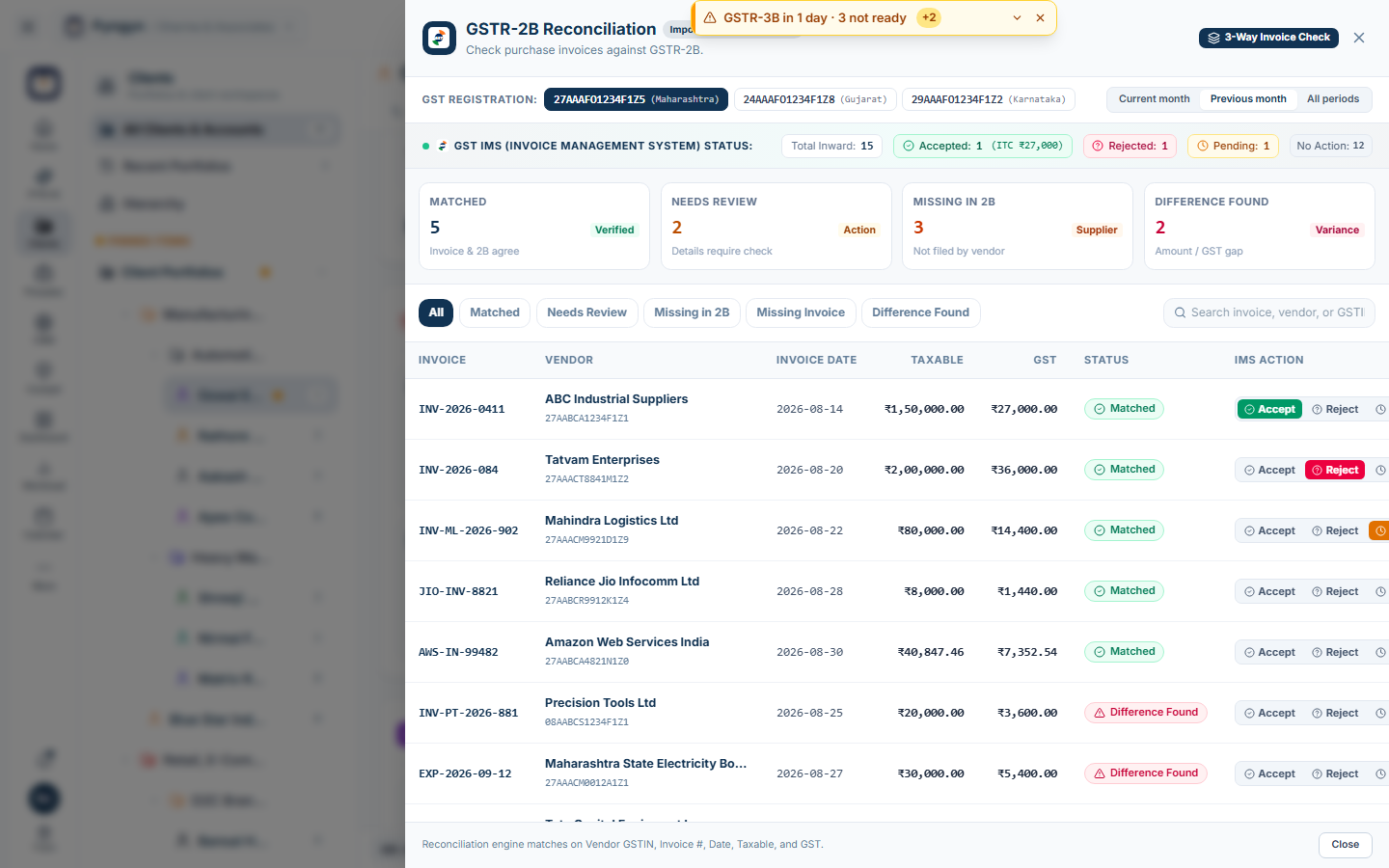Dismiss the GSTR-3B deadline warning banner
This screenshot has height=868, width=1389.
coord(1040,17)
